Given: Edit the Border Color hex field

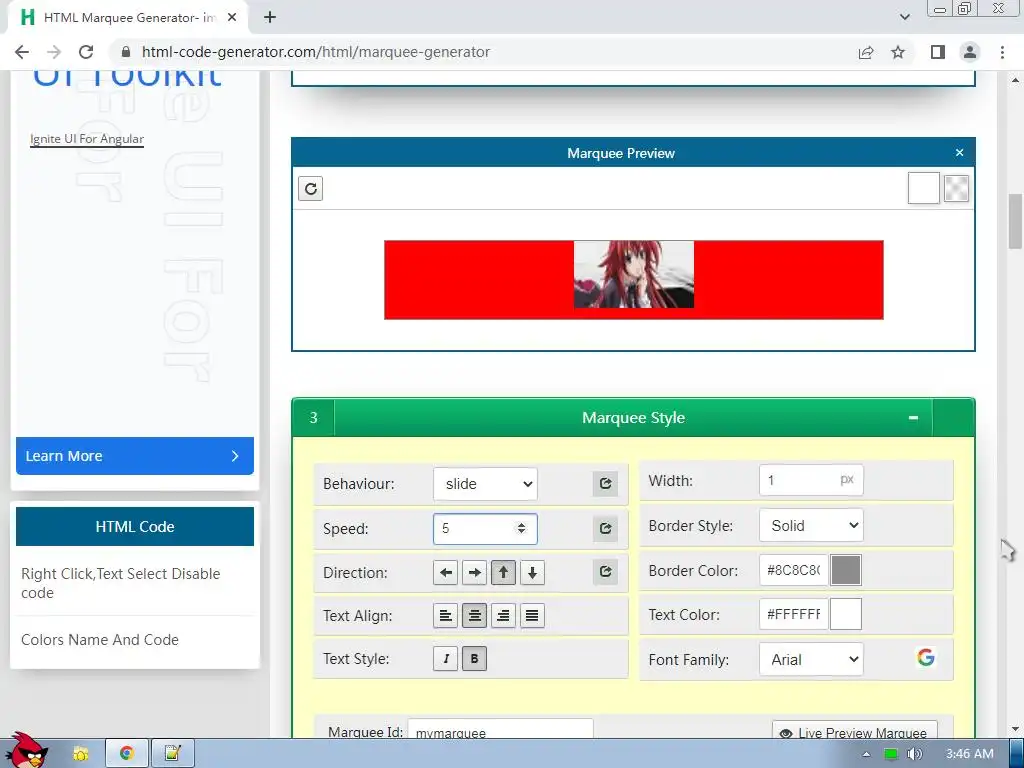Looking at the screenshot, I should 793,570.
